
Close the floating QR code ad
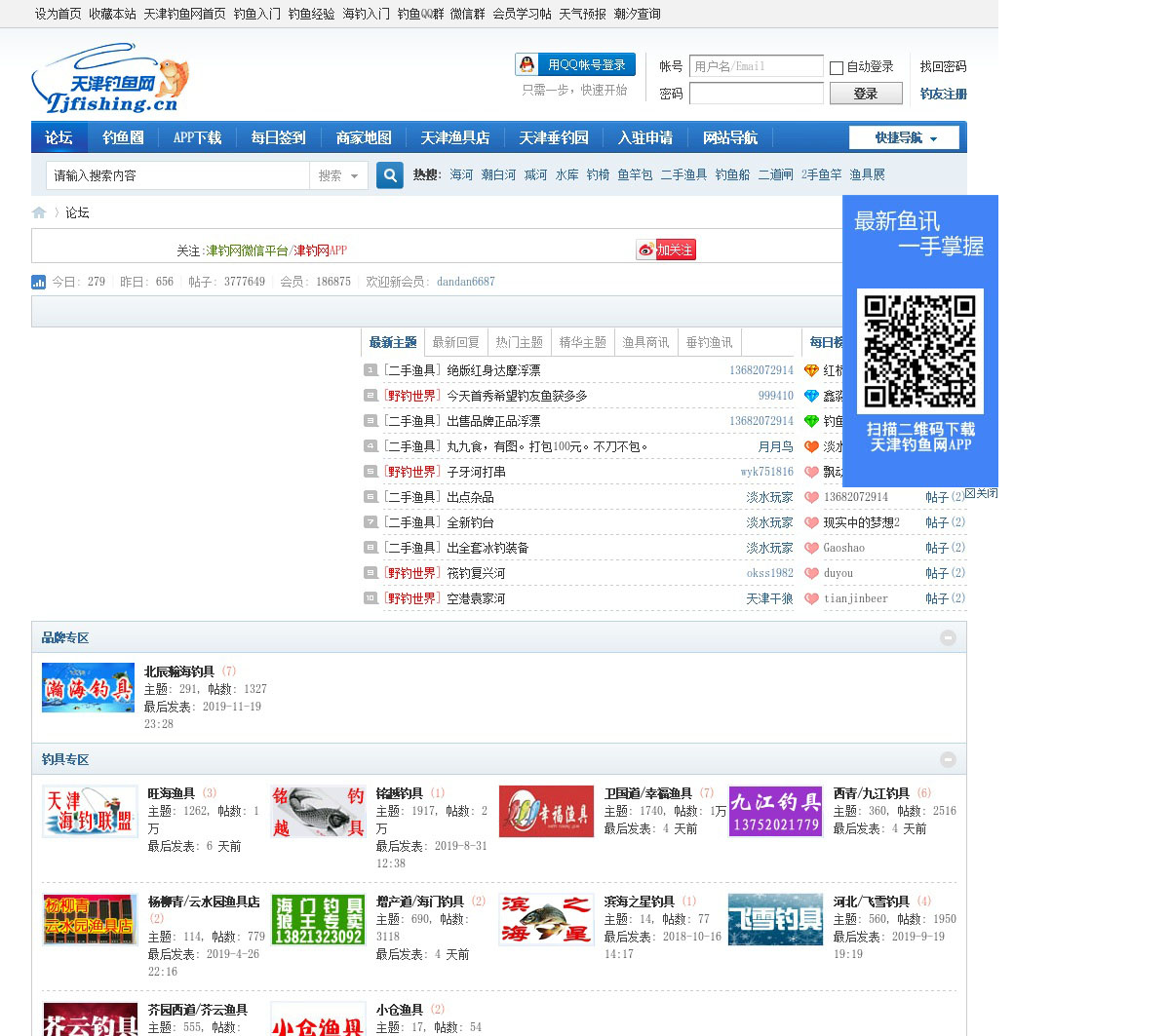point(981,493)
